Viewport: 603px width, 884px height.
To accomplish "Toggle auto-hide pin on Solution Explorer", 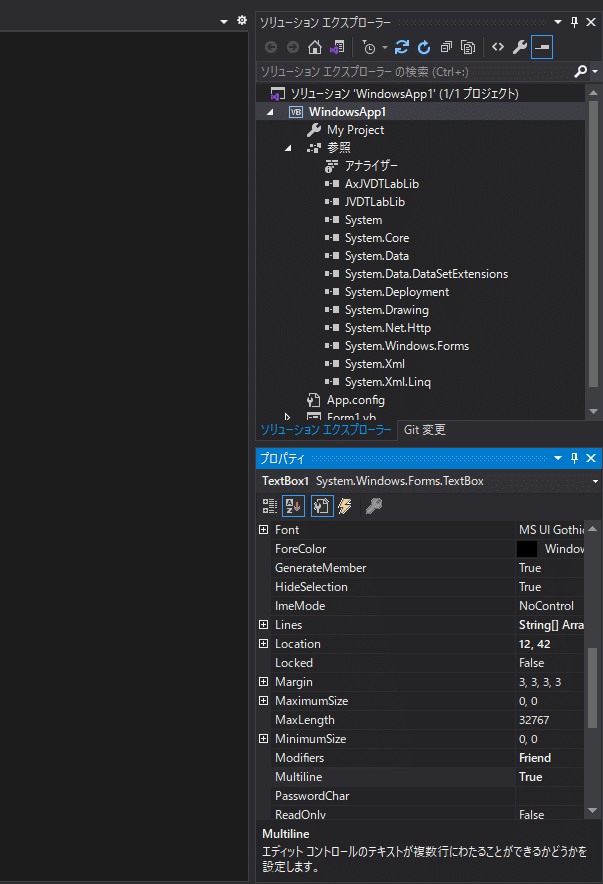I will click(x=574, y=22).
